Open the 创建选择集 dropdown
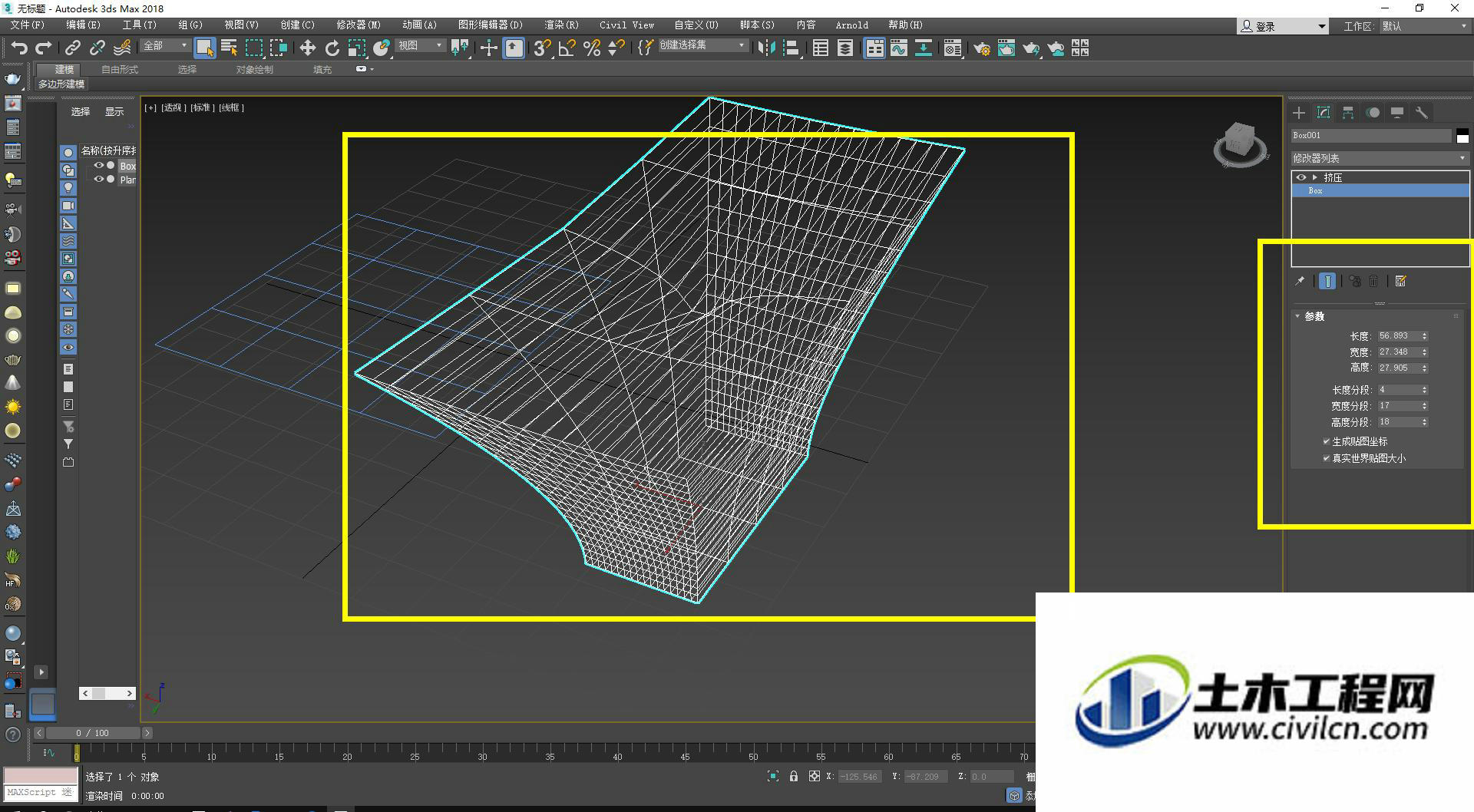 tap(702, 46)
